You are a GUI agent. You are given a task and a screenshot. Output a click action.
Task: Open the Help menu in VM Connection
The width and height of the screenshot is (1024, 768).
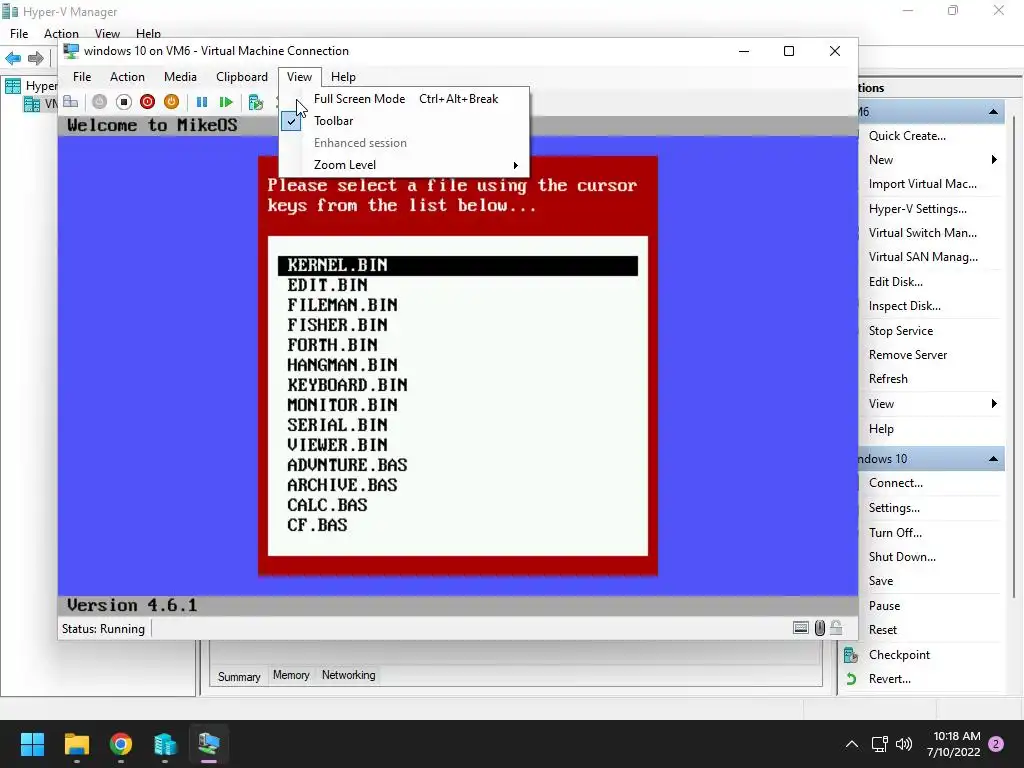tap(343, 77)
